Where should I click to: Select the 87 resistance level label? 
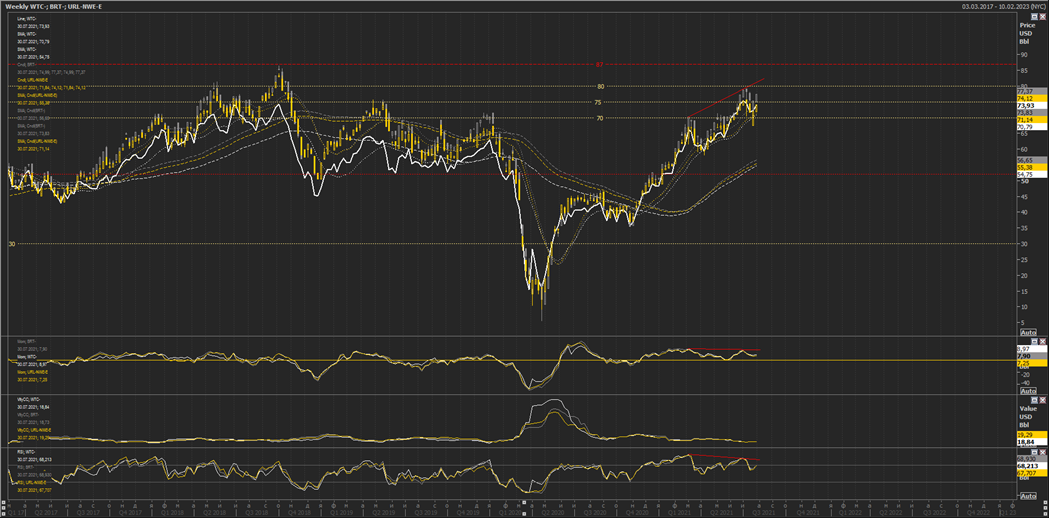pyautogui.click(x=599, y=64)
